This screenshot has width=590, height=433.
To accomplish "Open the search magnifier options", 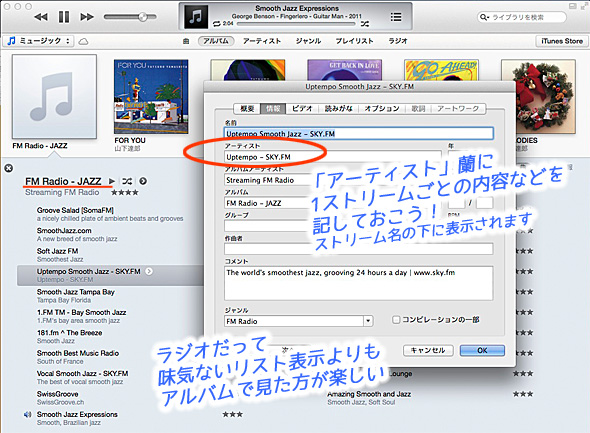I will [x=484, y=17].
